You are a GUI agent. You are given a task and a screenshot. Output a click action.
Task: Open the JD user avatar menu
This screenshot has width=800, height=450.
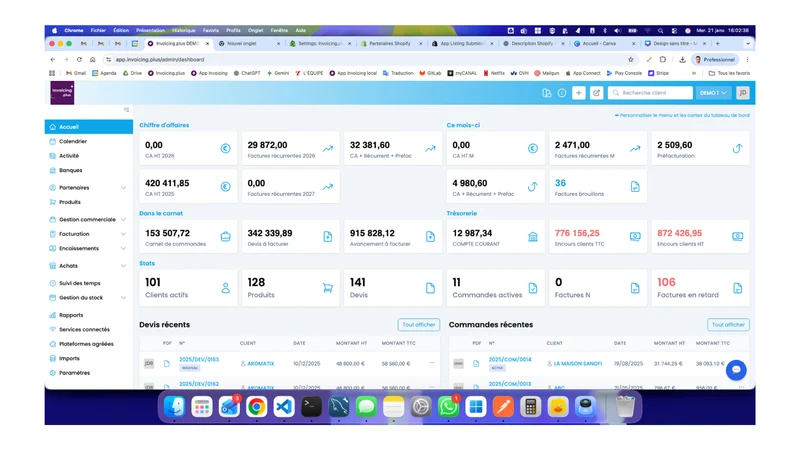pyautogui.click(x=743, y=93)
